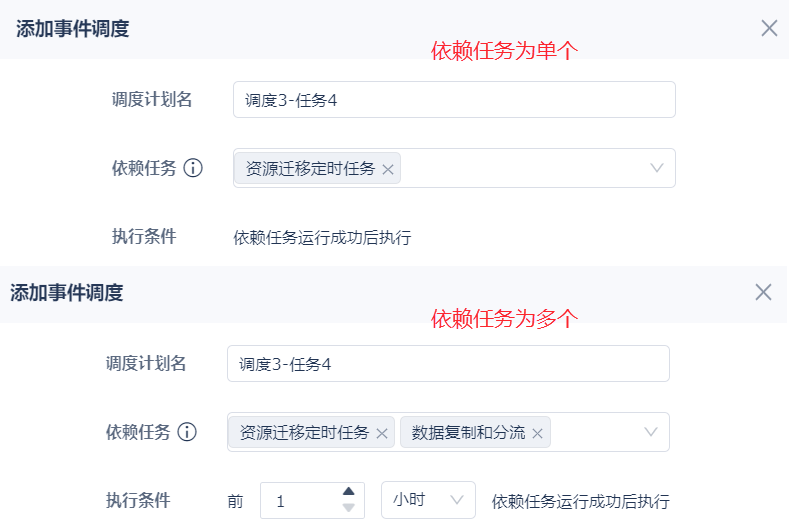
Task: Close the upper 添加事件调度 dialog
Action: tap(769, 28)
